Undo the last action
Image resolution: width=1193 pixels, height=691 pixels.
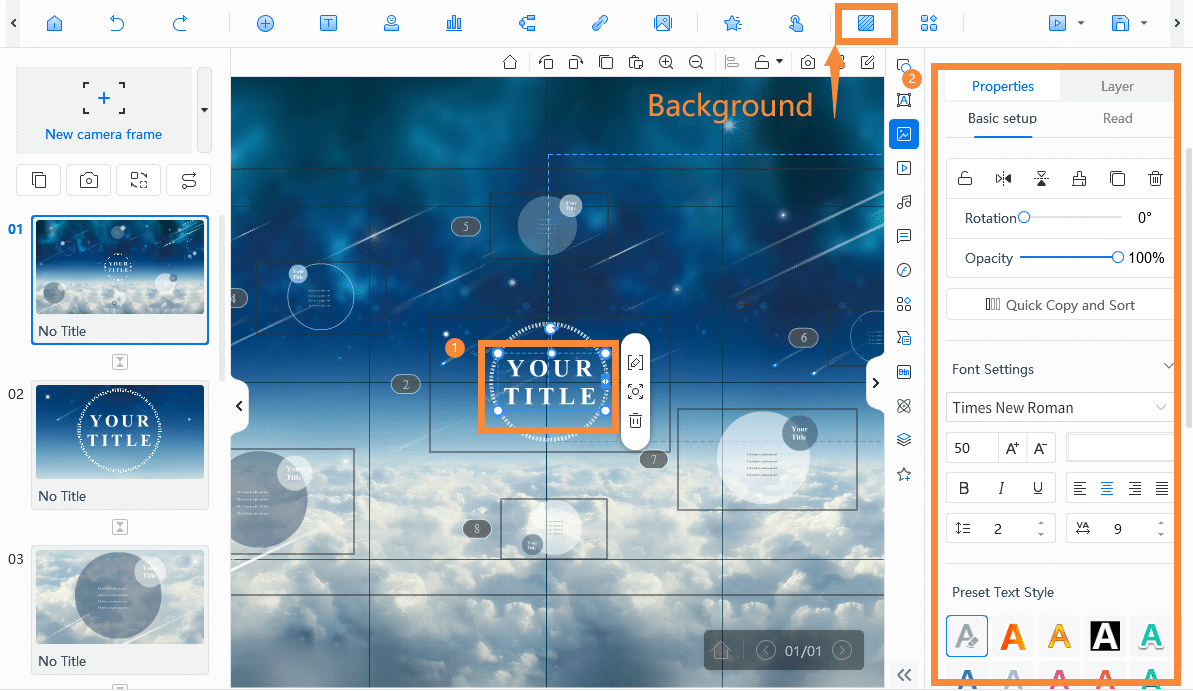(117, 23)
